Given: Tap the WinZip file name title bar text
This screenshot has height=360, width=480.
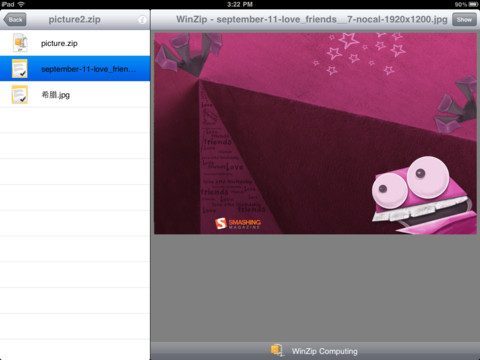Looking at the screenshot, I should [312, 19].
